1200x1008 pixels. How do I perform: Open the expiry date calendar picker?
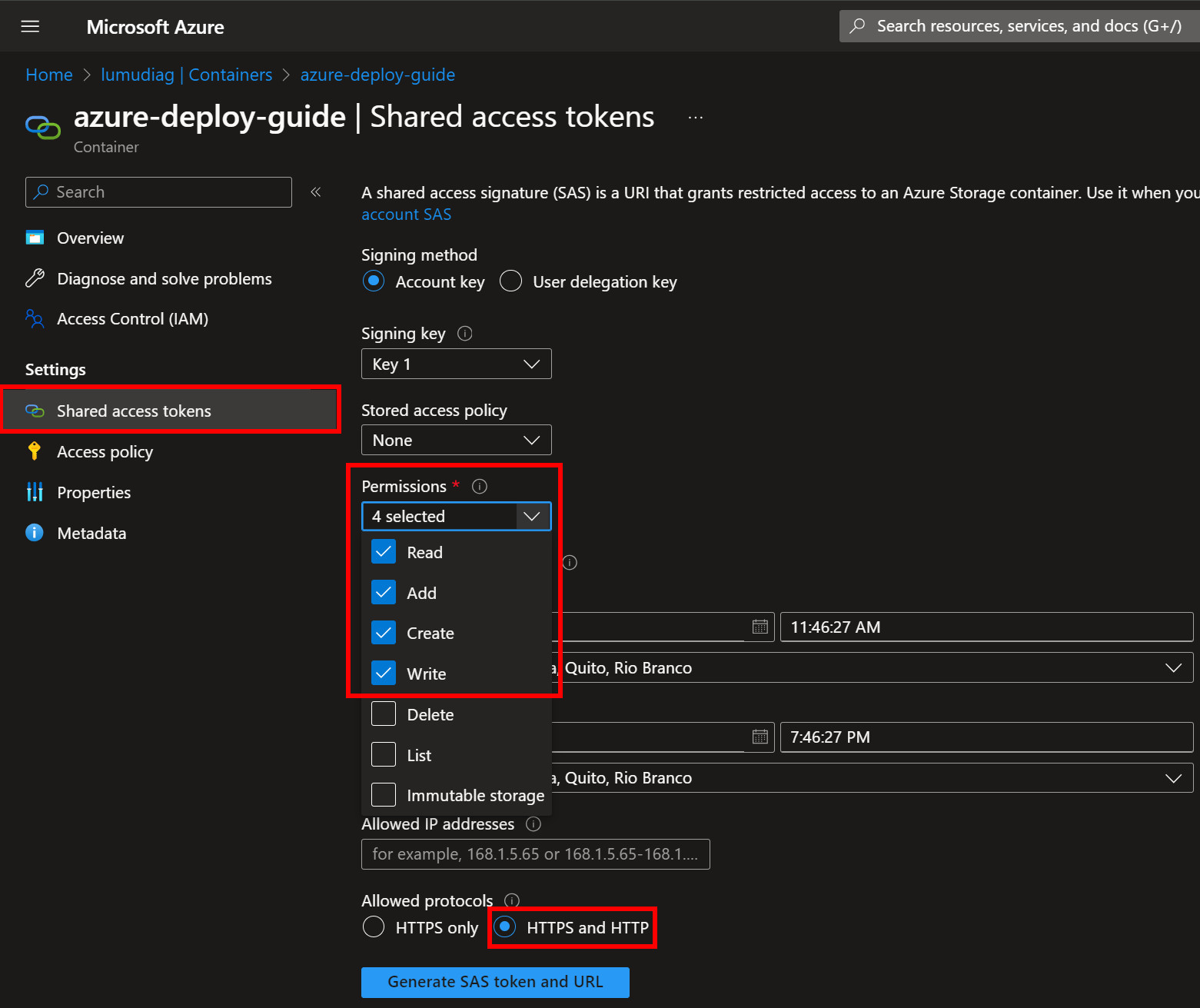[760, 737]
